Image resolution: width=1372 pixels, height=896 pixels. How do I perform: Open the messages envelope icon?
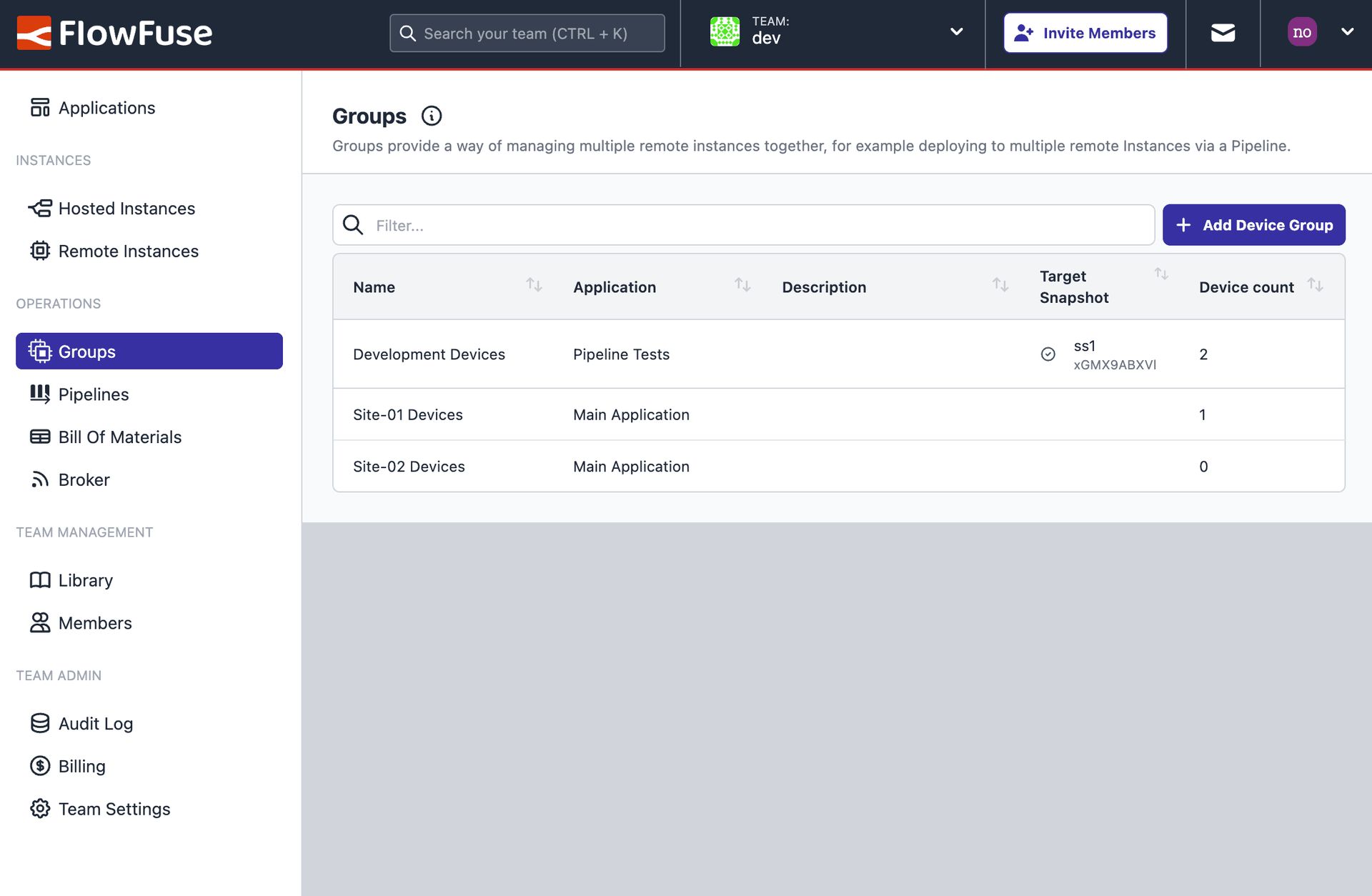(1222, 32)
